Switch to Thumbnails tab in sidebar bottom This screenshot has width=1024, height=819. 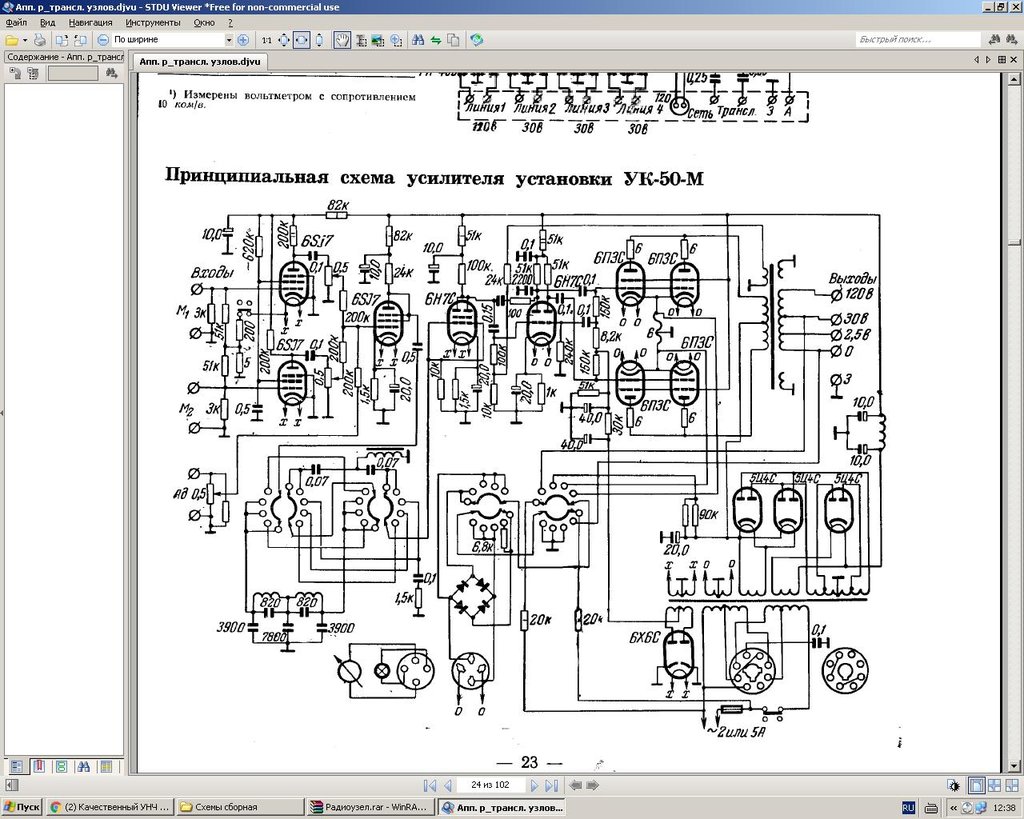click(61, 767)
